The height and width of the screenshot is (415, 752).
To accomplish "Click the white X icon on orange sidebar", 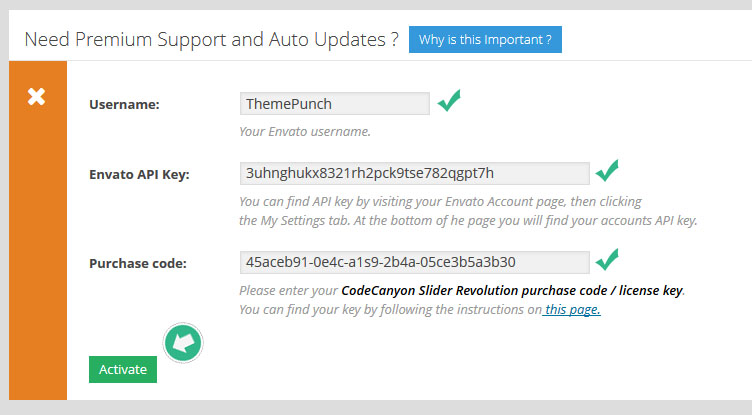I will point(36,97).
